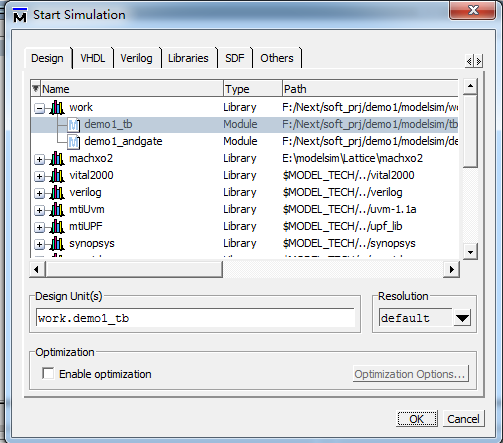Click the machxo2 library icon
This screenshot has height=443, width=503.
point(57,159)
